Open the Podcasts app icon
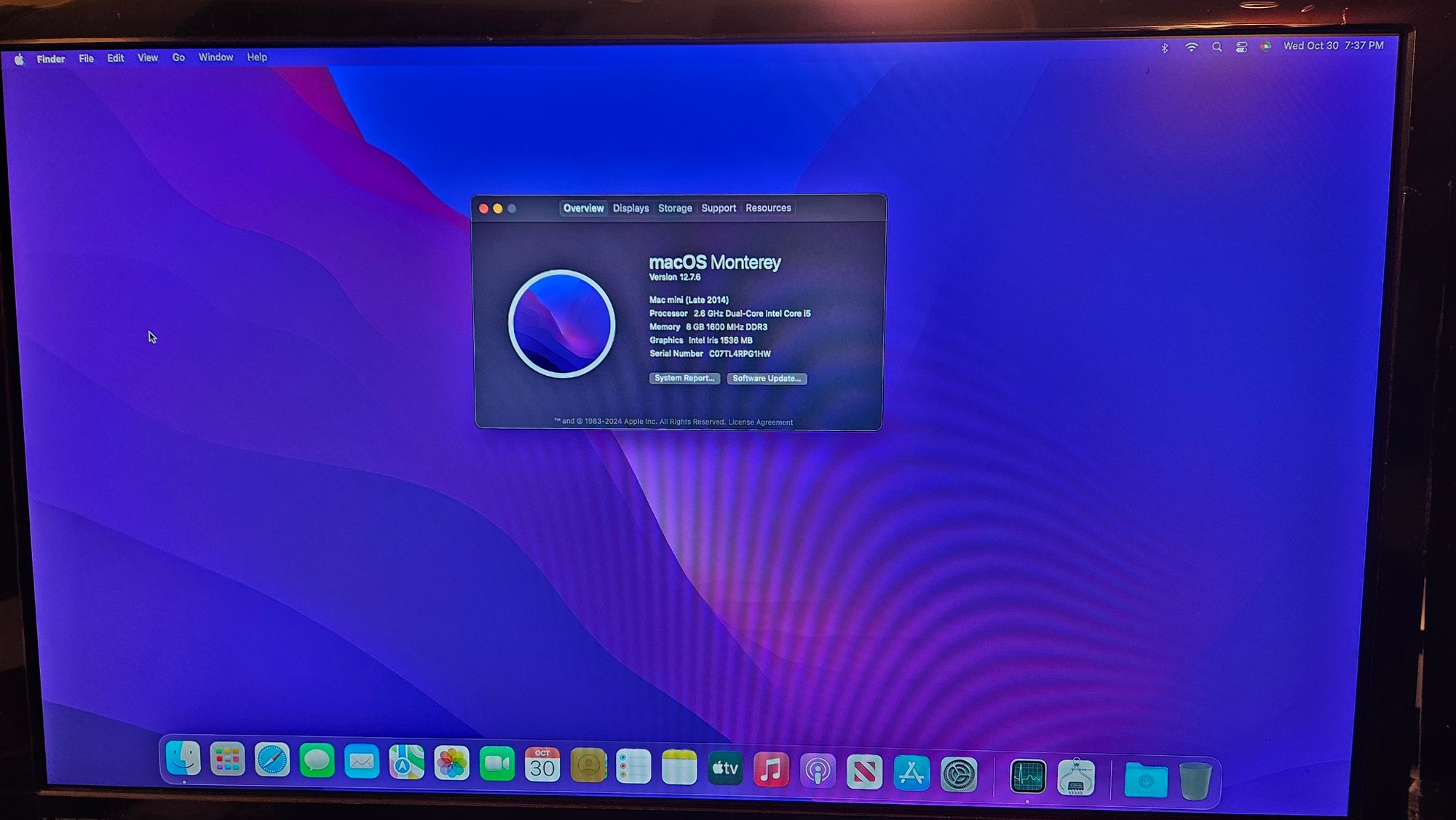This screenshot has height=820, width=1456. click(818, 771)
